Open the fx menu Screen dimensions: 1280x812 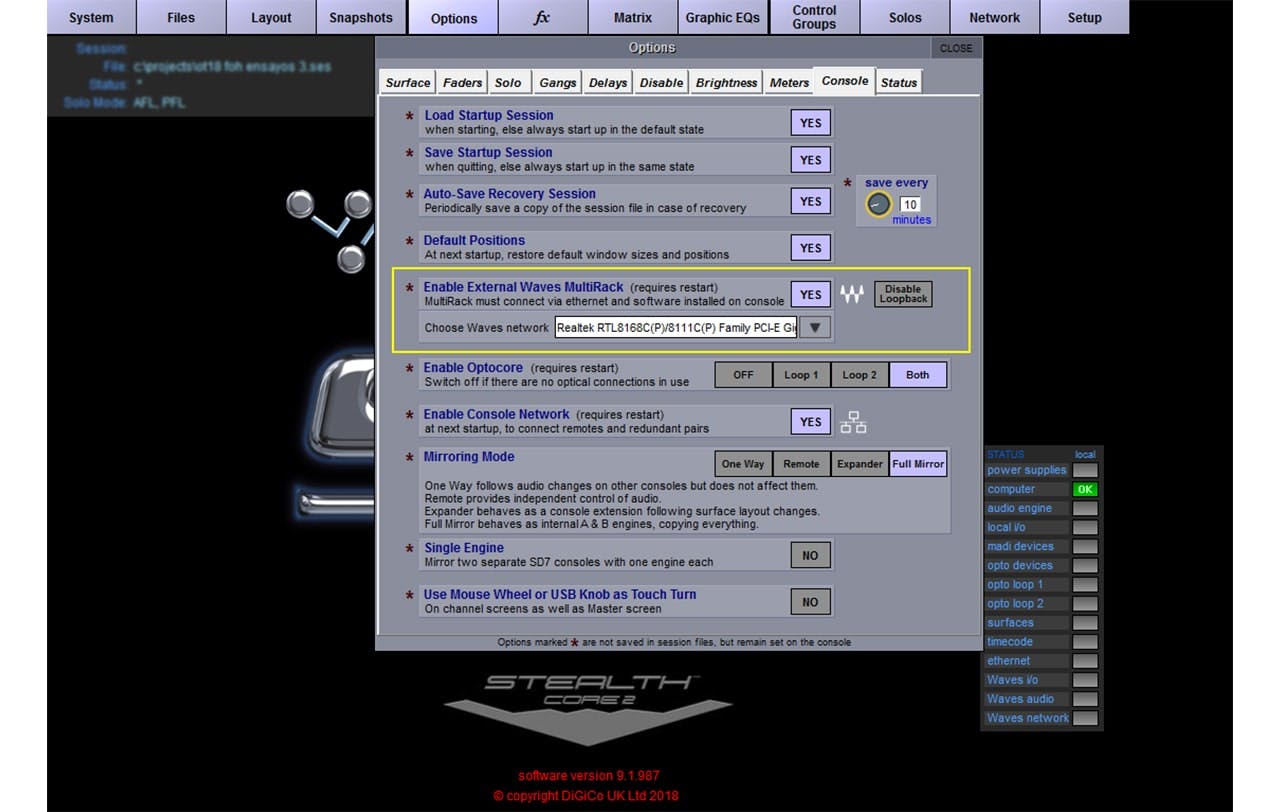541,18
